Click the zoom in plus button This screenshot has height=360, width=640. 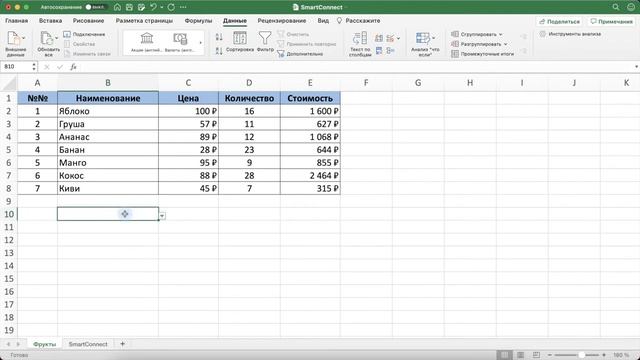[x=604, y=355]
